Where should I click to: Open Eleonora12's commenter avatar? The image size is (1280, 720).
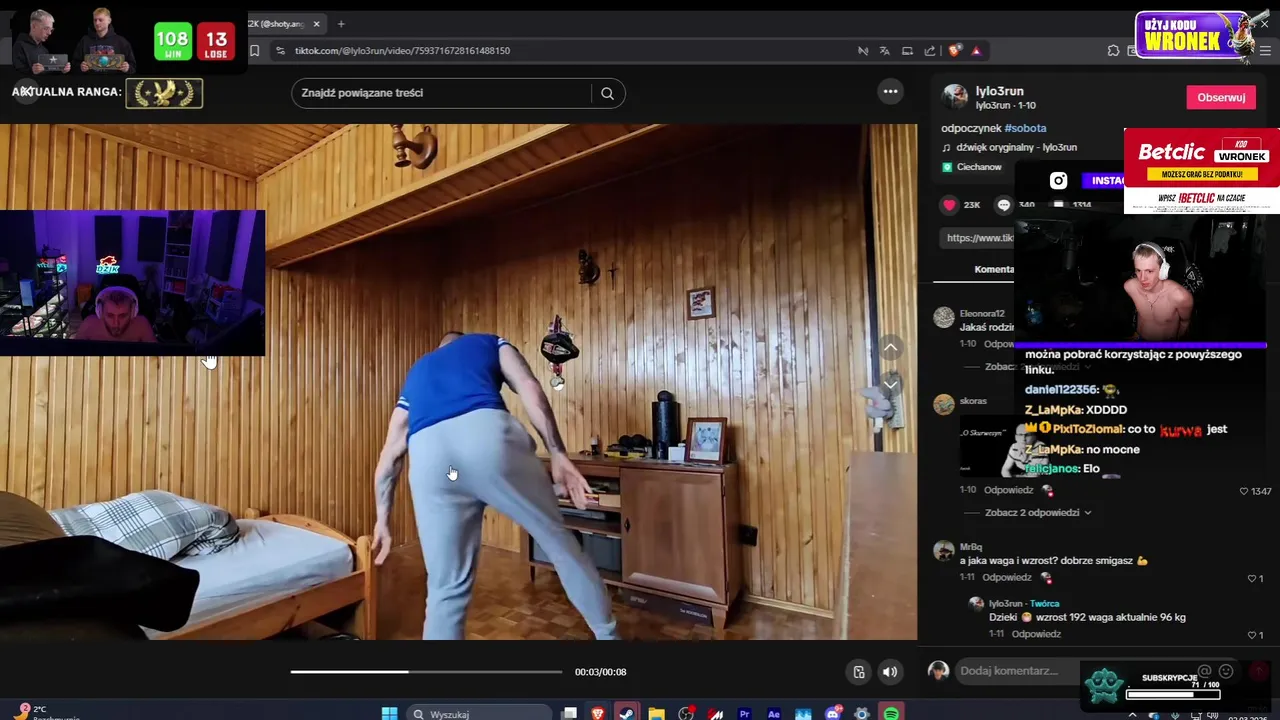tap(944, 318)
